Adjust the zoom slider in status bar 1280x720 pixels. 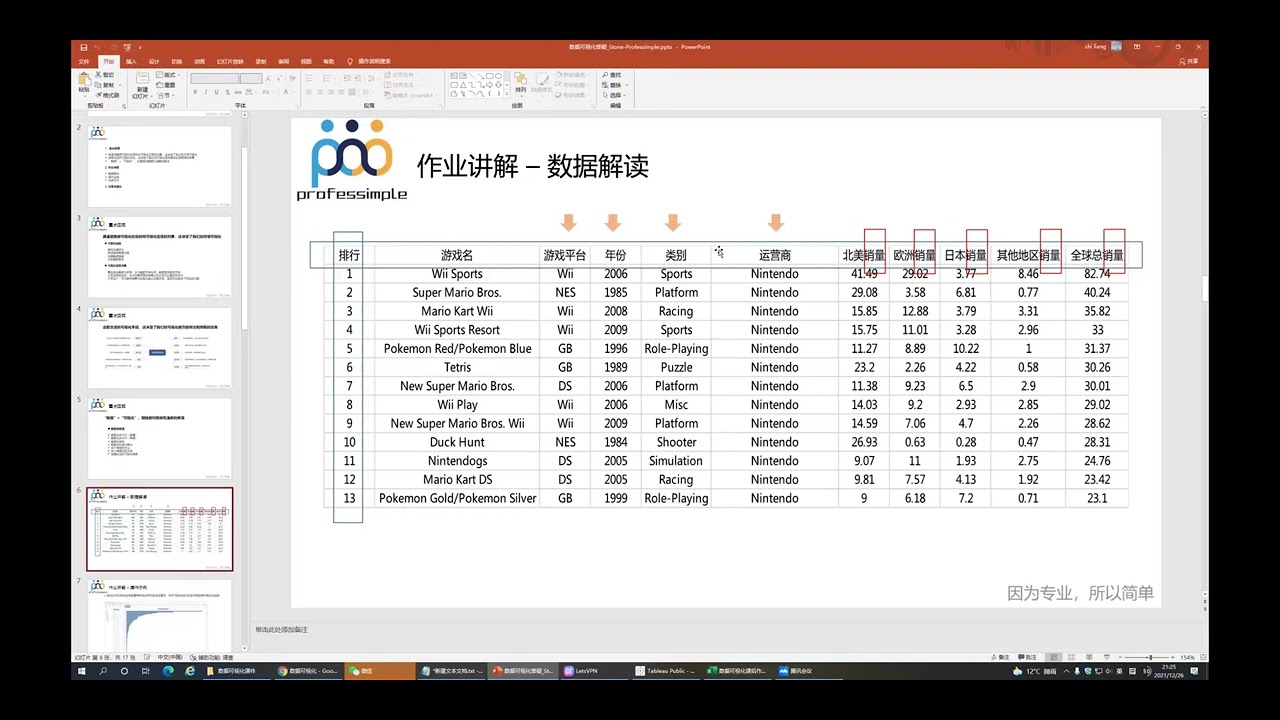coord(1151,657)
